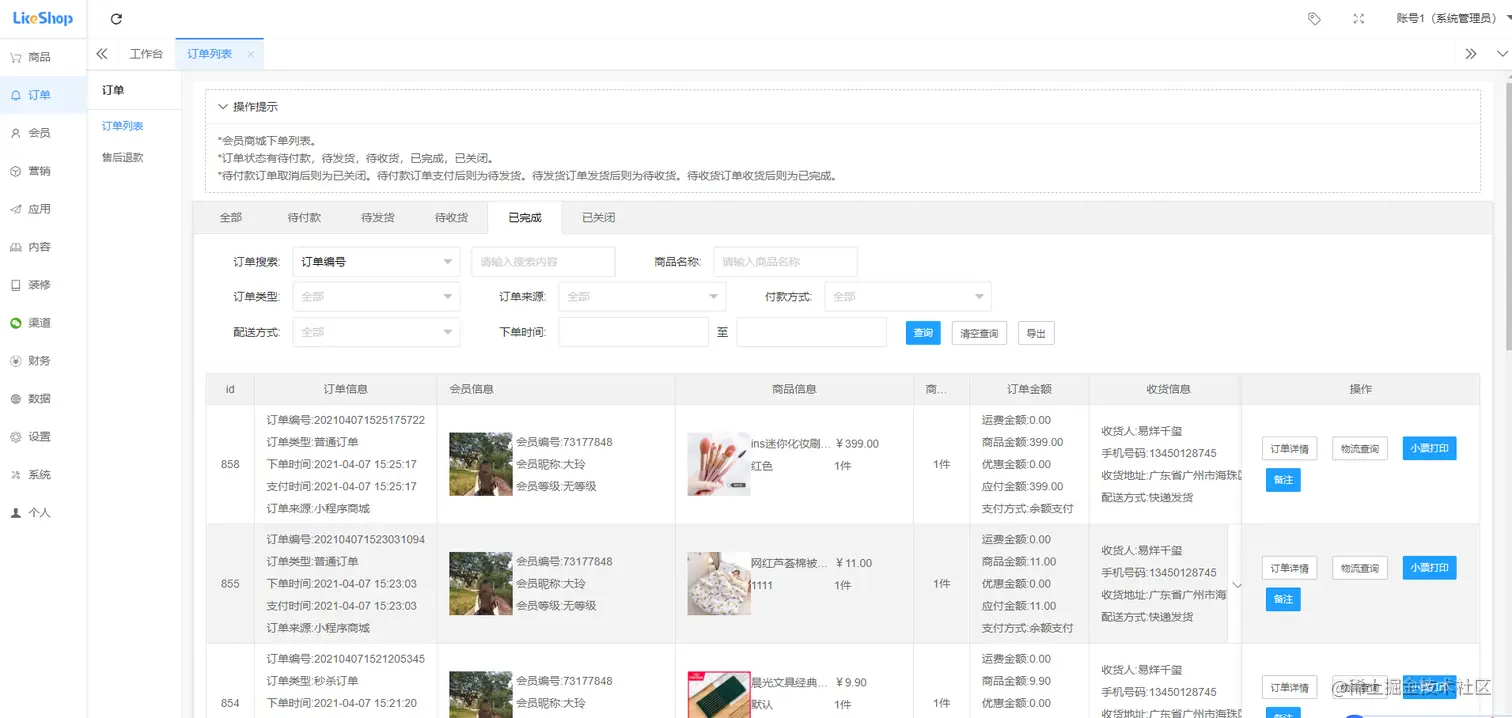Open 订单详情 for order 855
The width and height of the screenshot is (1512, 718).
pos(1289,568)
